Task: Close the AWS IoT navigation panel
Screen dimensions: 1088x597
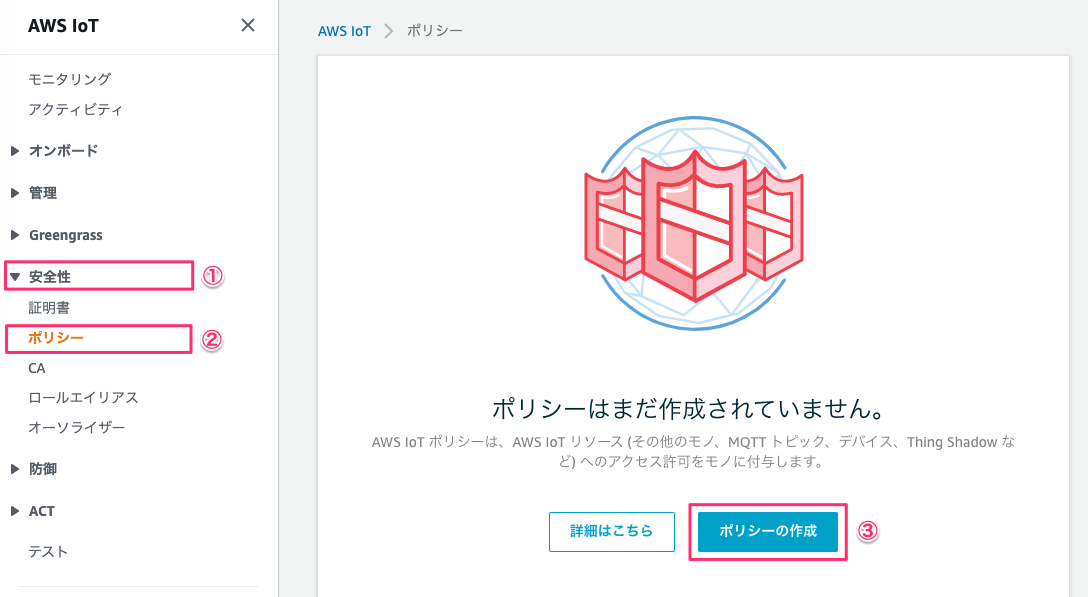Action: click(x=247, y=25)
